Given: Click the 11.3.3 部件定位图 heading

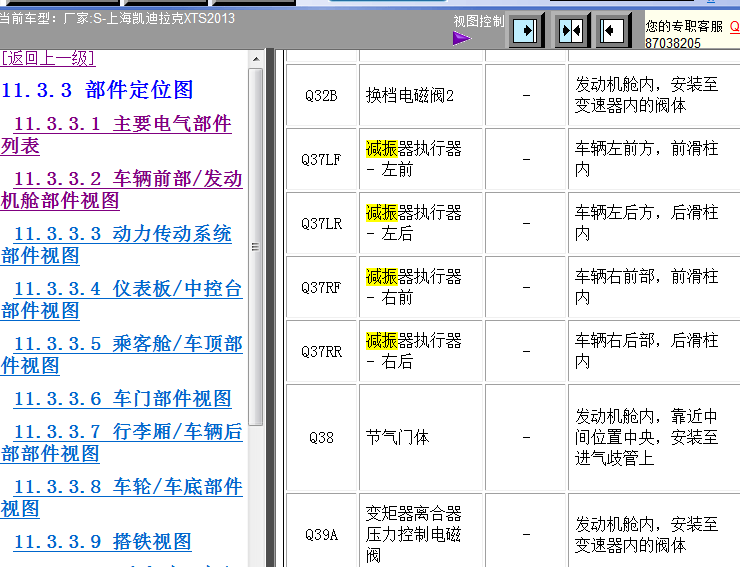Looking at the screenshot, I should pyautogui.click(x=97, y=90).
